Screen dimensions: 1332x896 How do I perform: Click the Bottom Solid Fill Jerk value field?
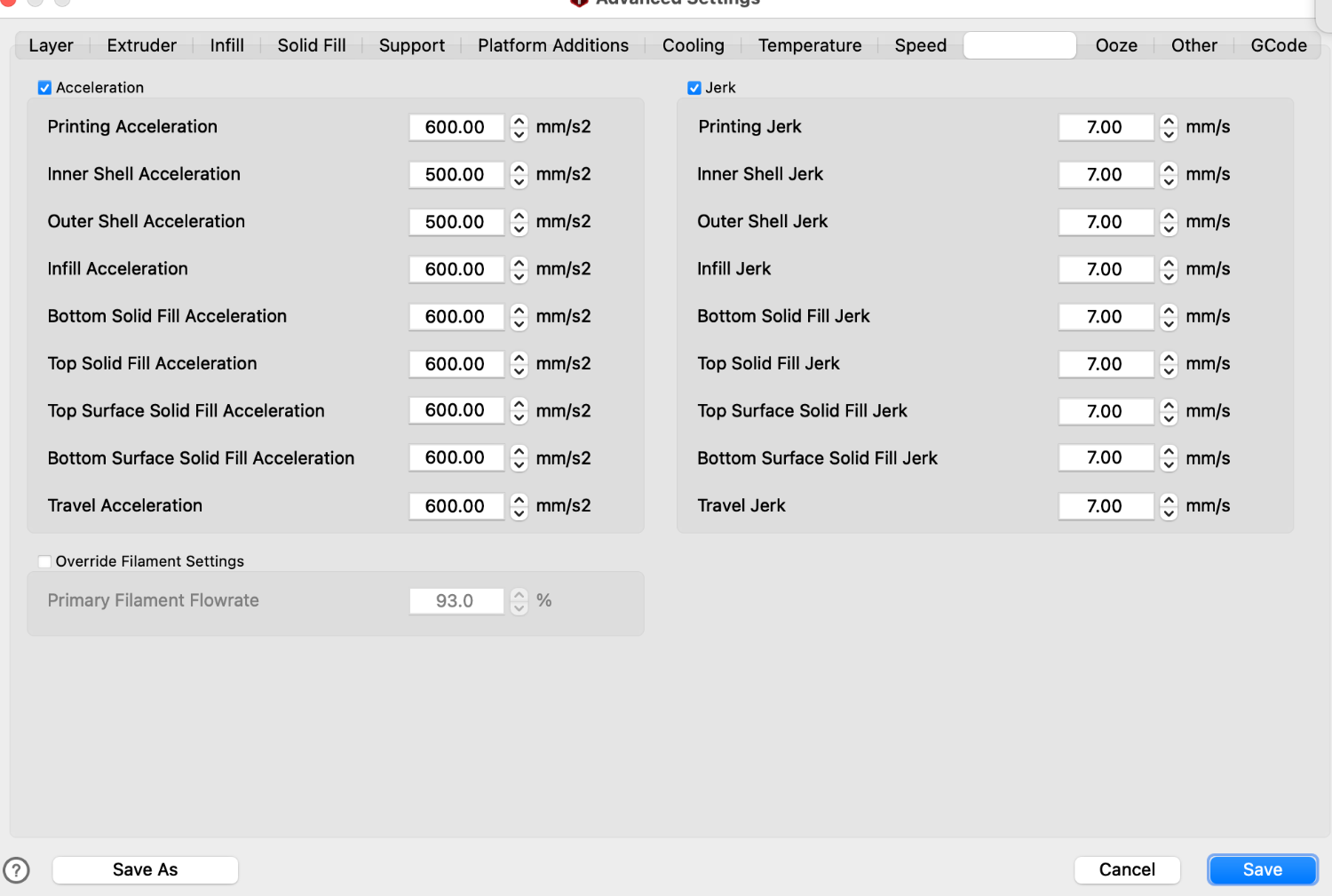1105,317
